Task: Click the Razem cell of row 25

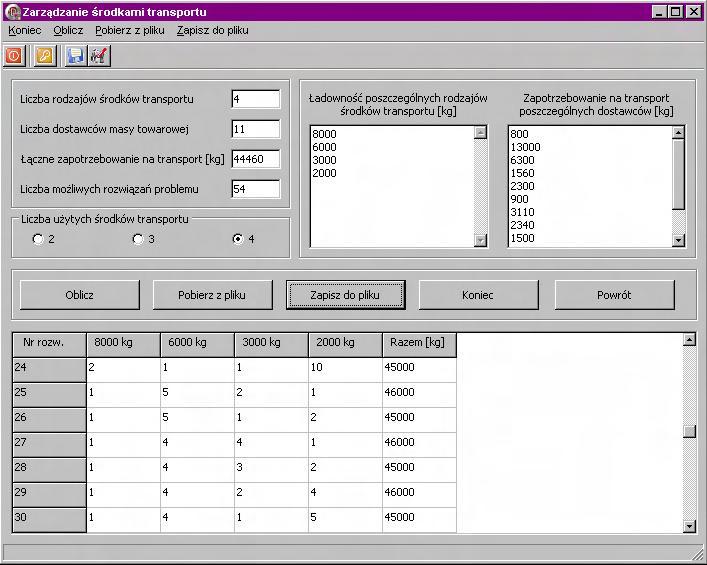Action: 419,395
